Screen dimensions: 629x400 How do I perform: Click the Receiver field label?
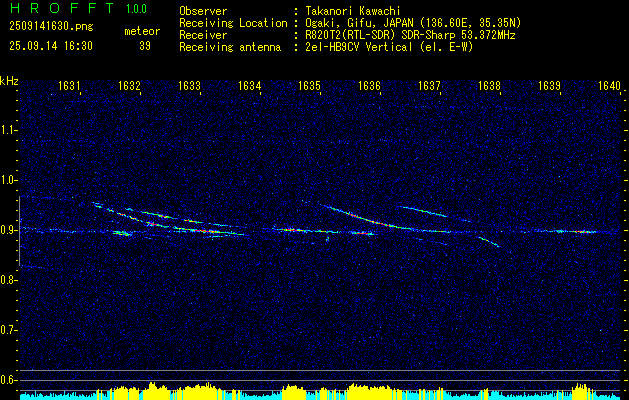pos(203,35)
